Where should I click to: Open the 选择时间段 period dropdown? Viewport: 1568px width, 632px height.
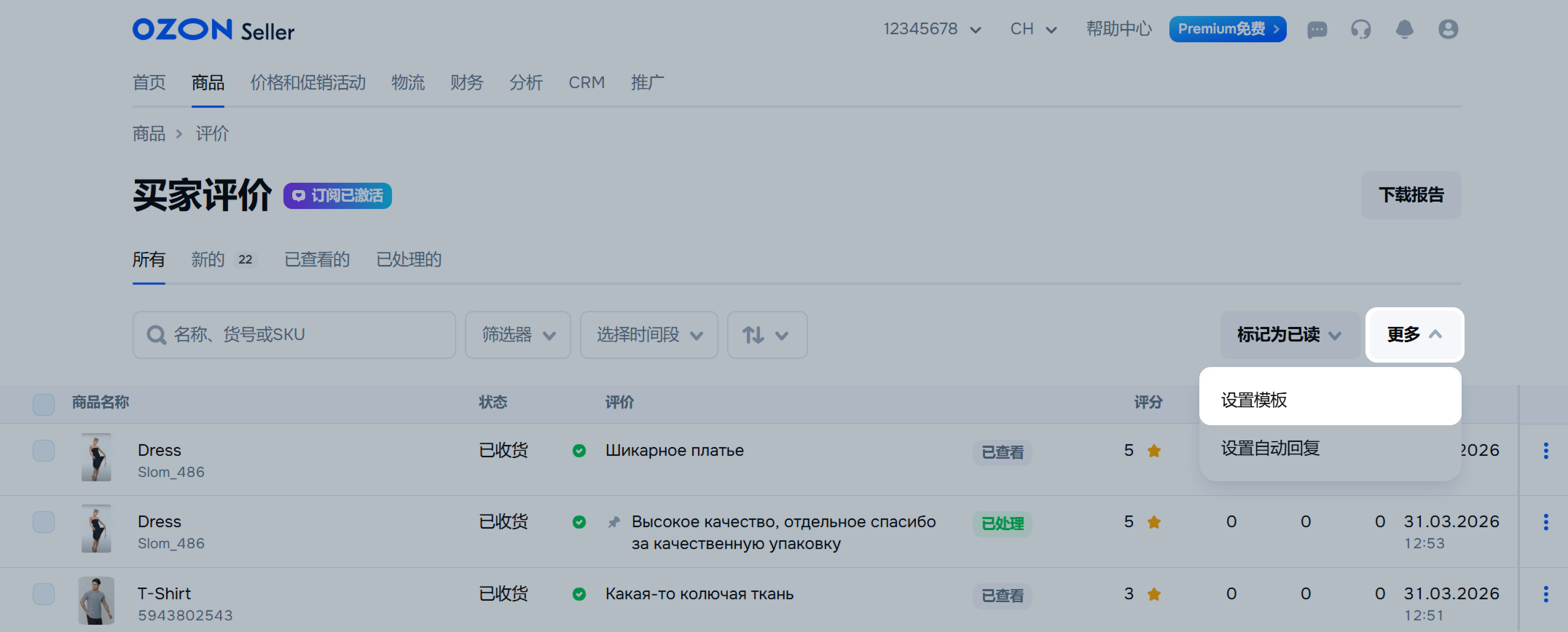pos(648,335)
